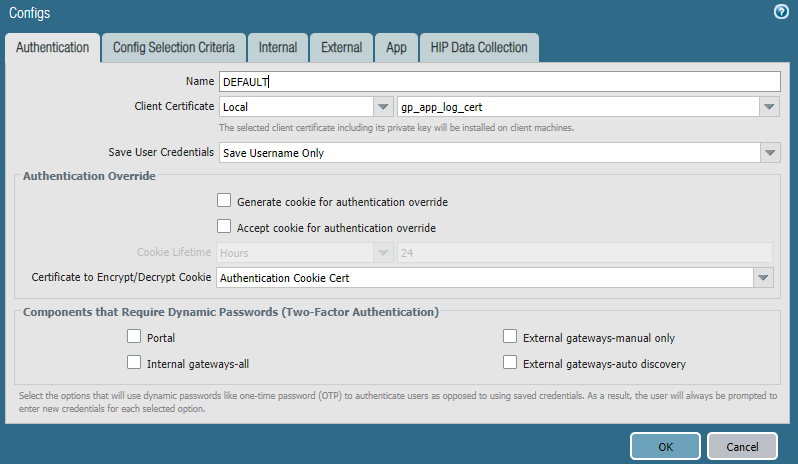Click the help question mark icon
The image size is (798, 464).
(x=781, y=12)
